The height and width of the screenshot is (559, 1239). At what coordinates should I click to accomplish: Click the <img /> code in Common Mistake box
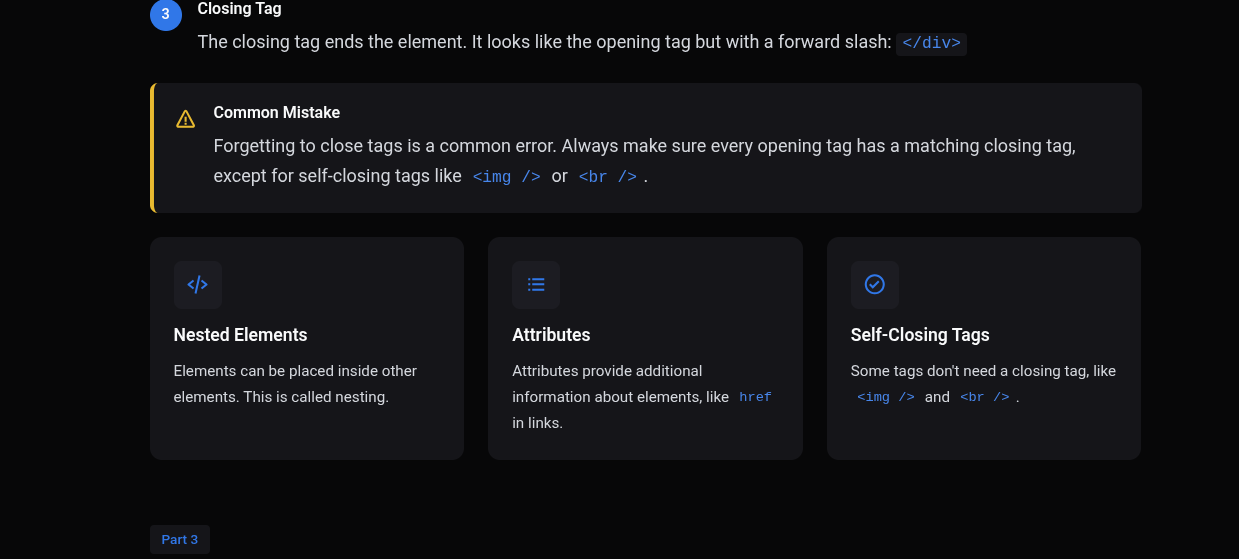[506, 176]
